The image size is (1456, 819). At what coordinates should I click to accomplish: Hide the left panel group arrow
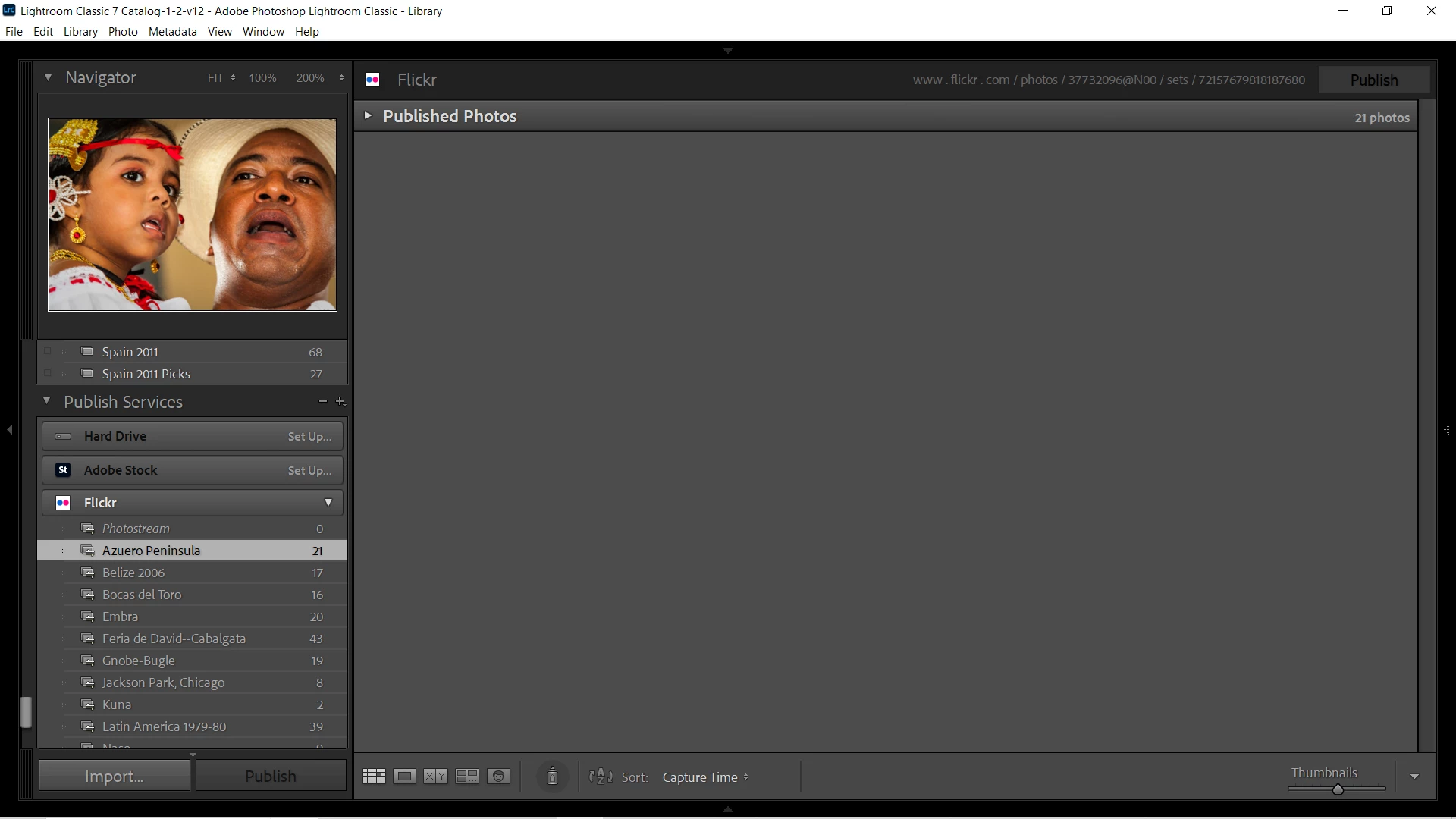(x=10, y=430)
